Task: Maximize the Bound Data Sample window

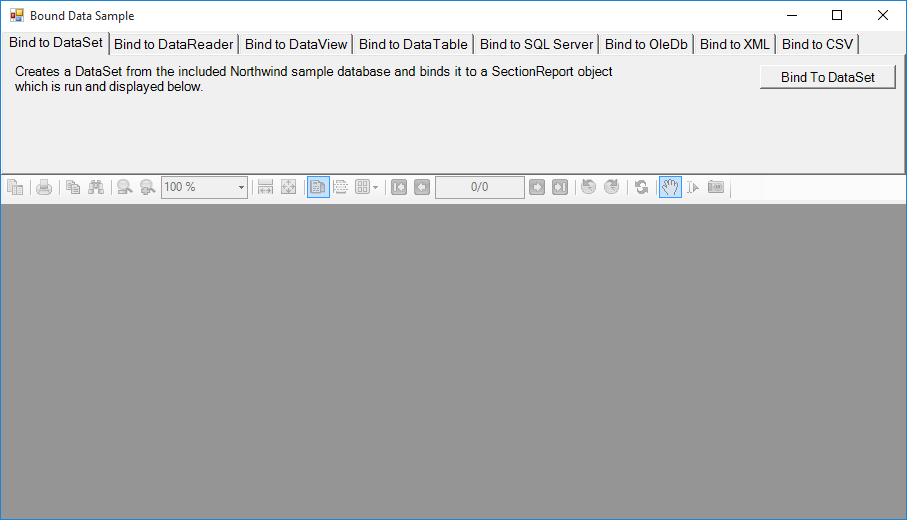Action: click(837, 16)
